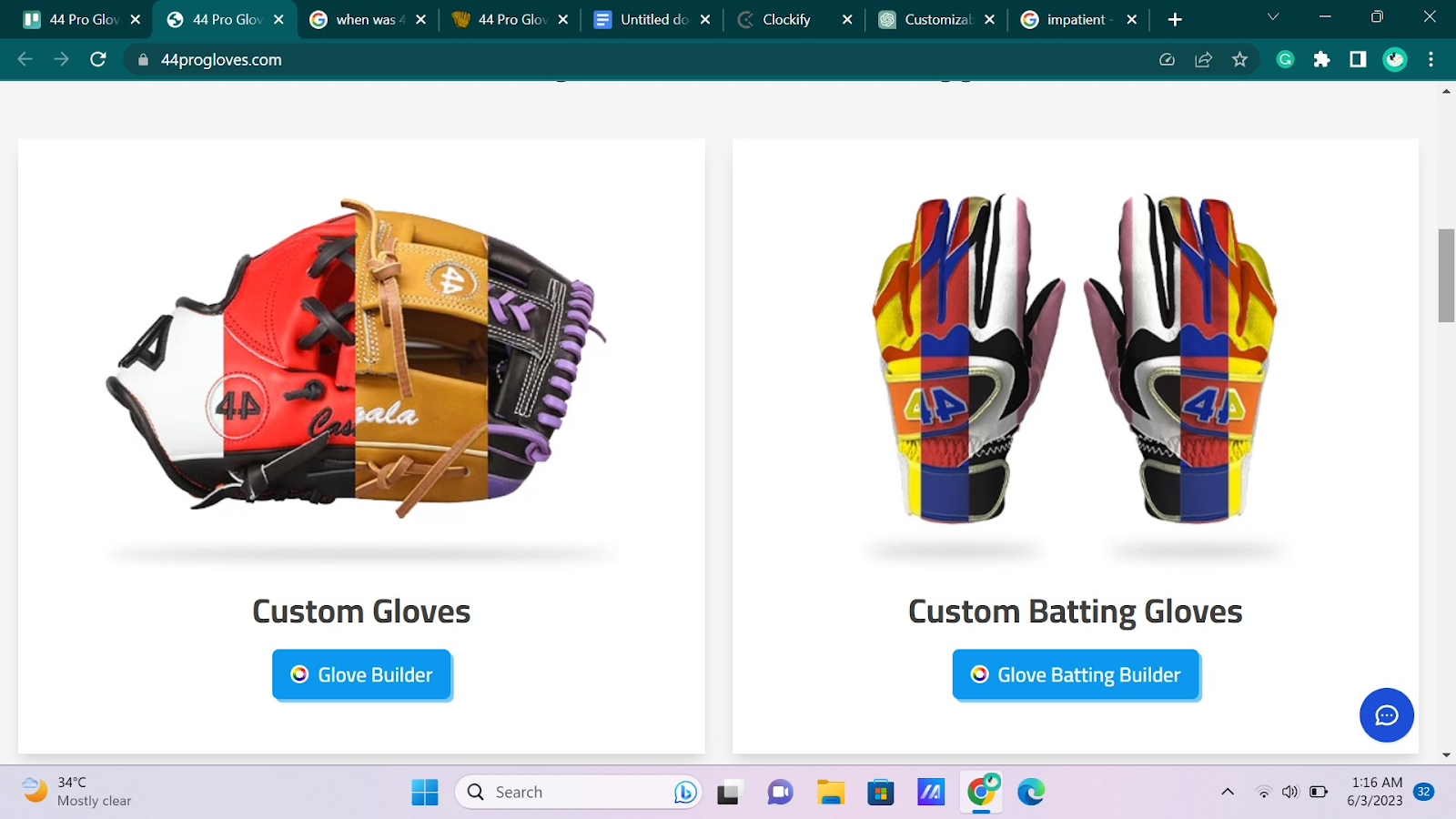Open Bing chat icon in the search box
Screen dimensions: 1456x819
pos(685,793)
